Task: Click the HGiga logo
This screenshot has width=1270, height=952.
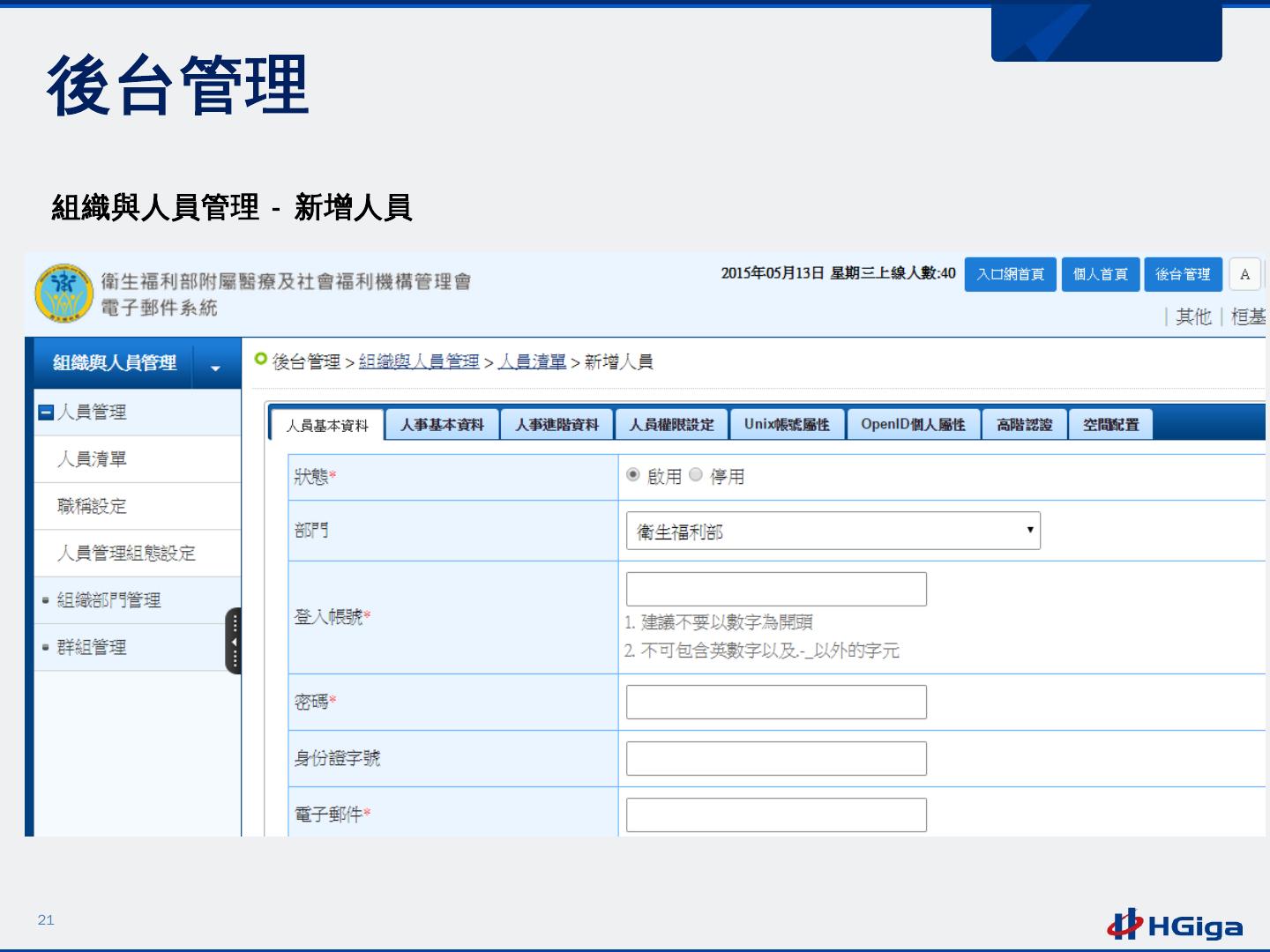Action: (x=1175, y=924)
